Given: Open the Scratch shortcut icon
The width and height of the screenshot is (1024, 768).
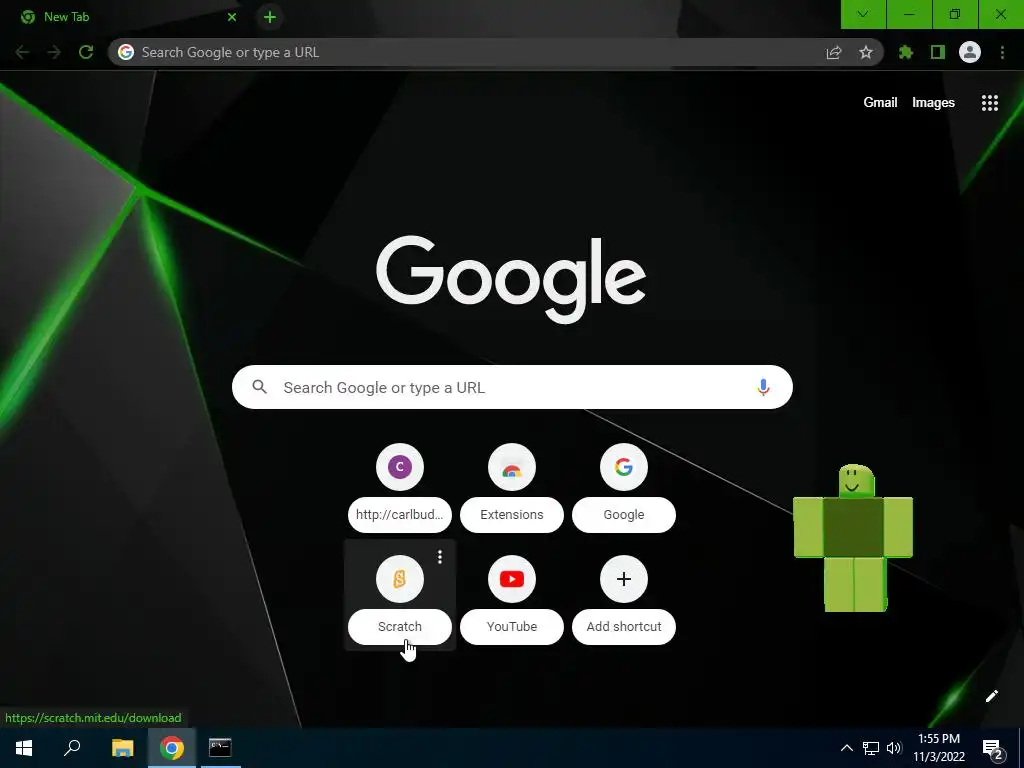Looking at the screenshot, I should click(x=400, y=579).
